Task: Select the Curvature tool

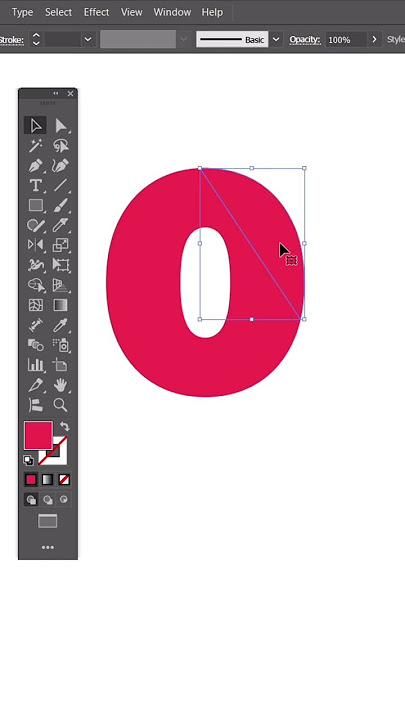Action: point(61,166)
